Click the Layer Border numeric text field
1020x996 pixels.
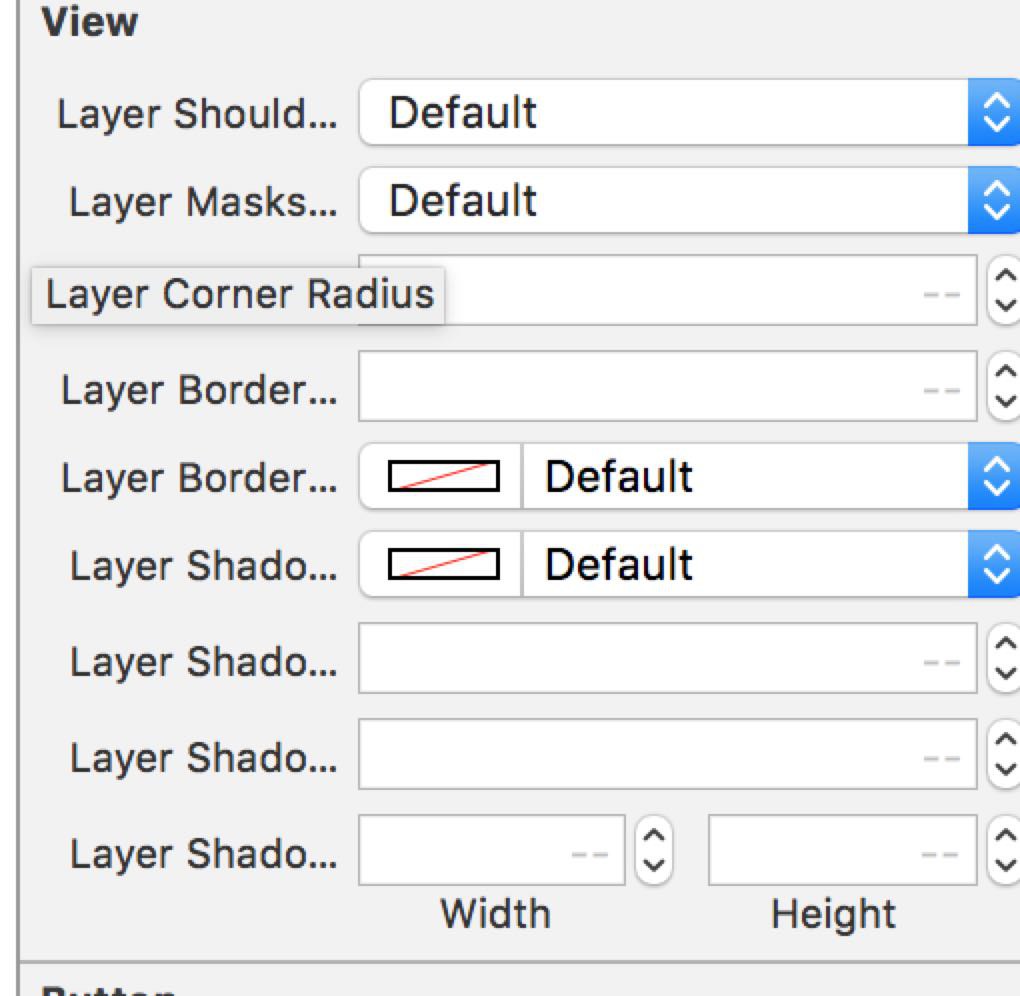coord(667,386)
